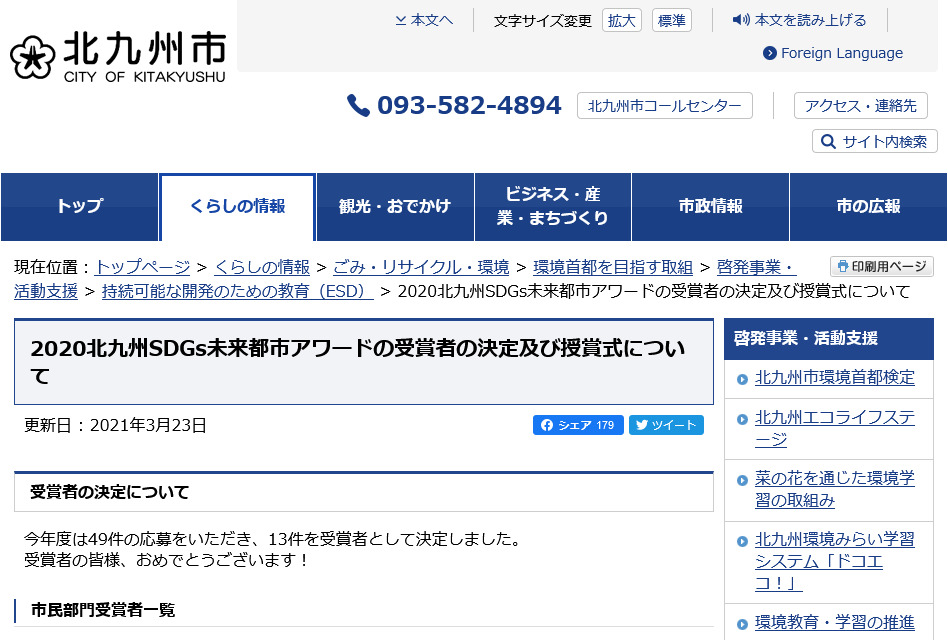Switch font size back using 標準
This screenshot has height=640, width=948.
[x=671, y=20]
